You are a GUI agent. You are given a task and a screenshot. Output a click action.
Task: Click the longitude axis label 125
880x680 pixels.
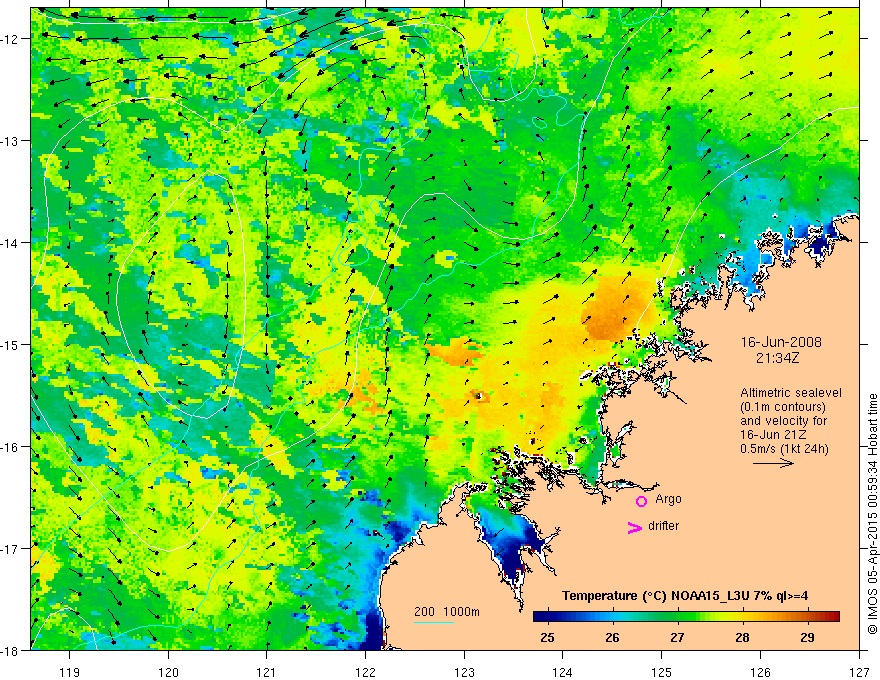tap(662, 672)
